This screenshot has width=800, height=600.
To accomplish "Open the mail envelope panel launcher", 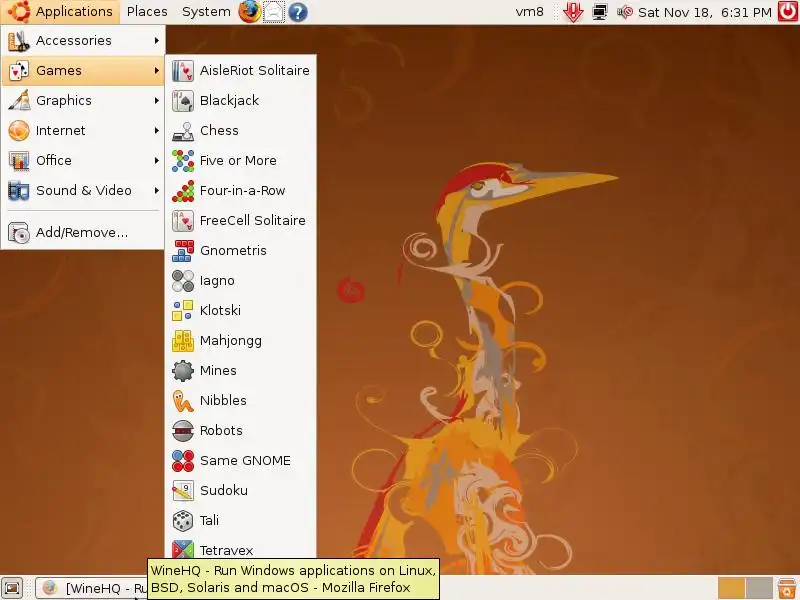I will pyautogui.click(x=273, y=12).
